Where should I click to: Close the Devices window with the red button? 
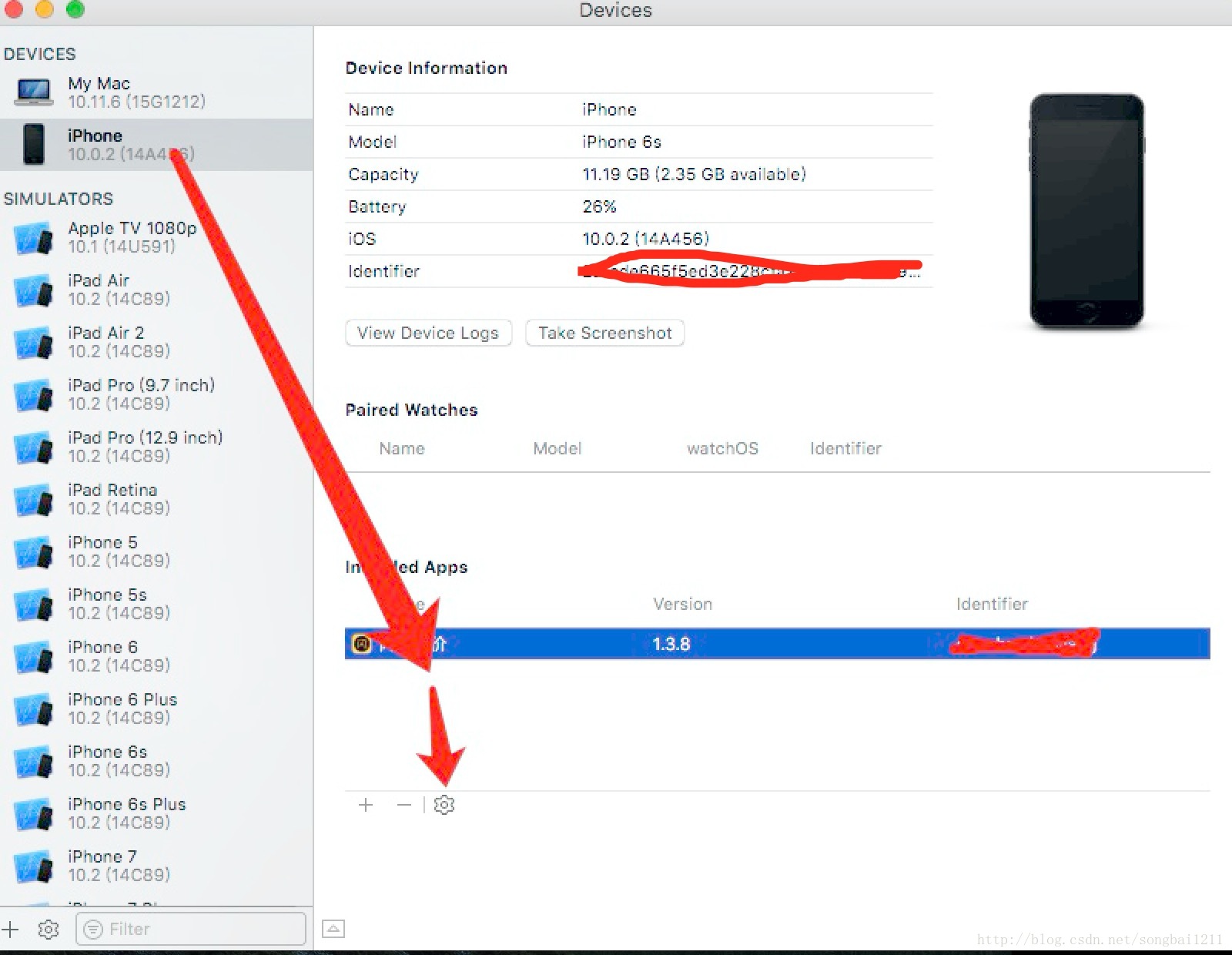(x=13, y=8)
